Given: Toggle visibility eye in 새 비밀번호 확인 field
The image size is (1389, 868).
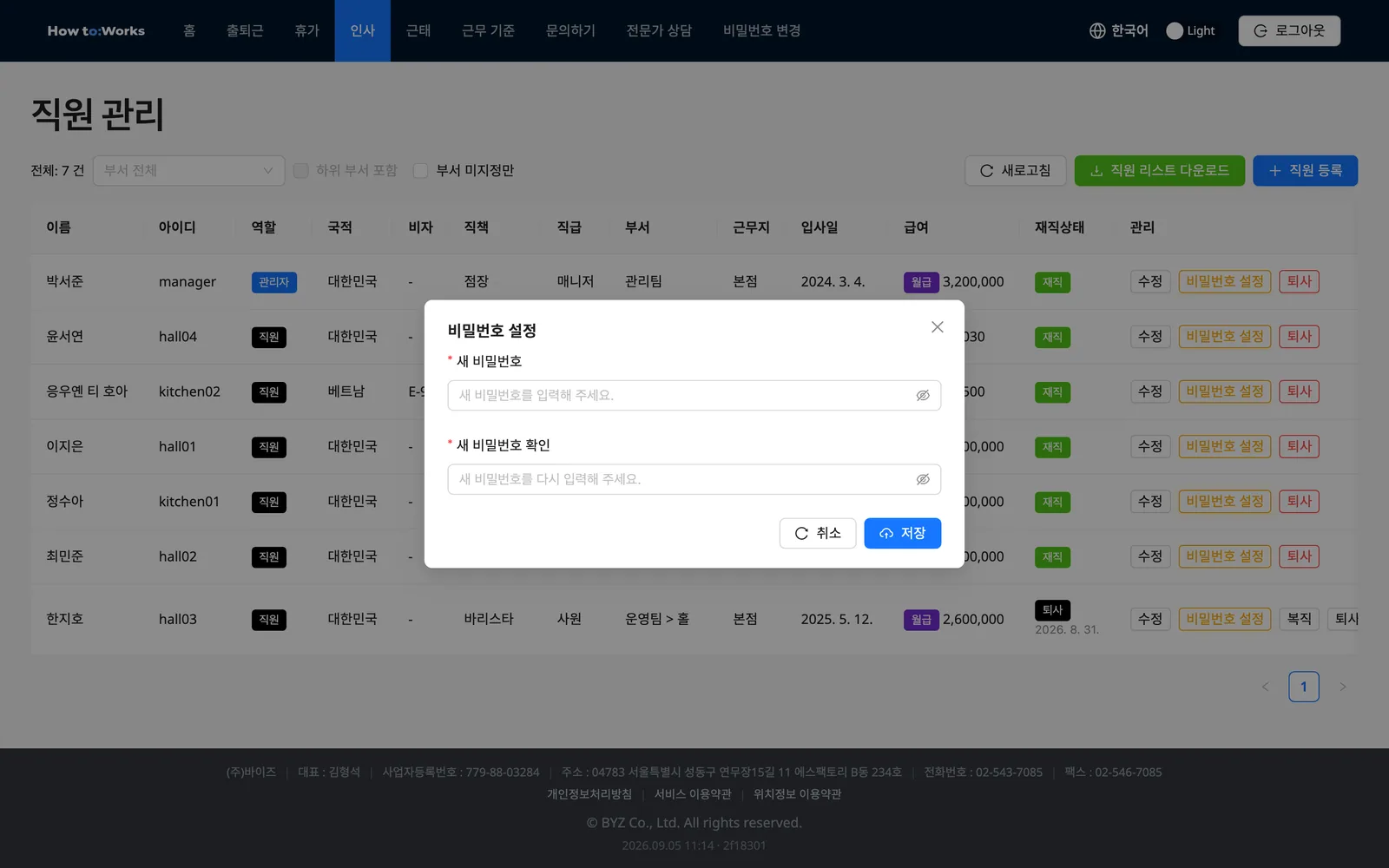Looking at the screenshot, I should tap(923, 479).
